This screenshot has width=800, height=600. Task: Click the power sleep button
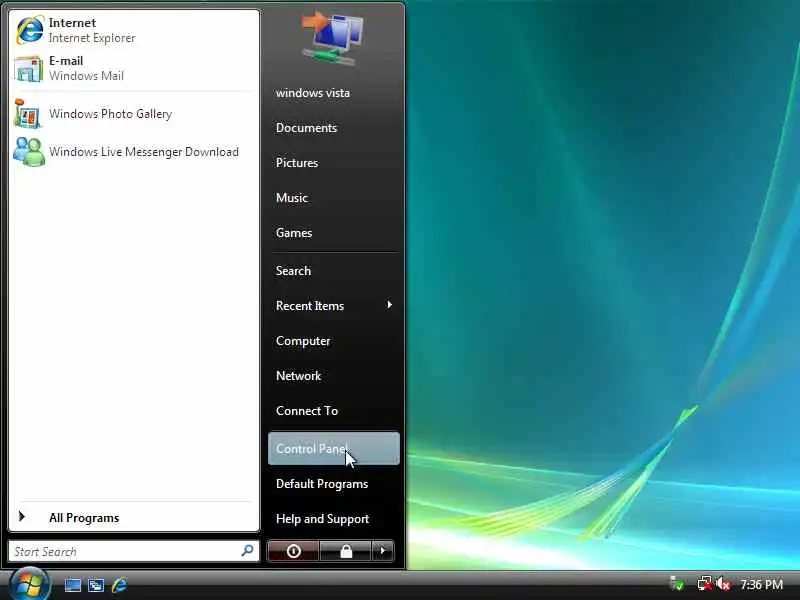click(293, 551)
